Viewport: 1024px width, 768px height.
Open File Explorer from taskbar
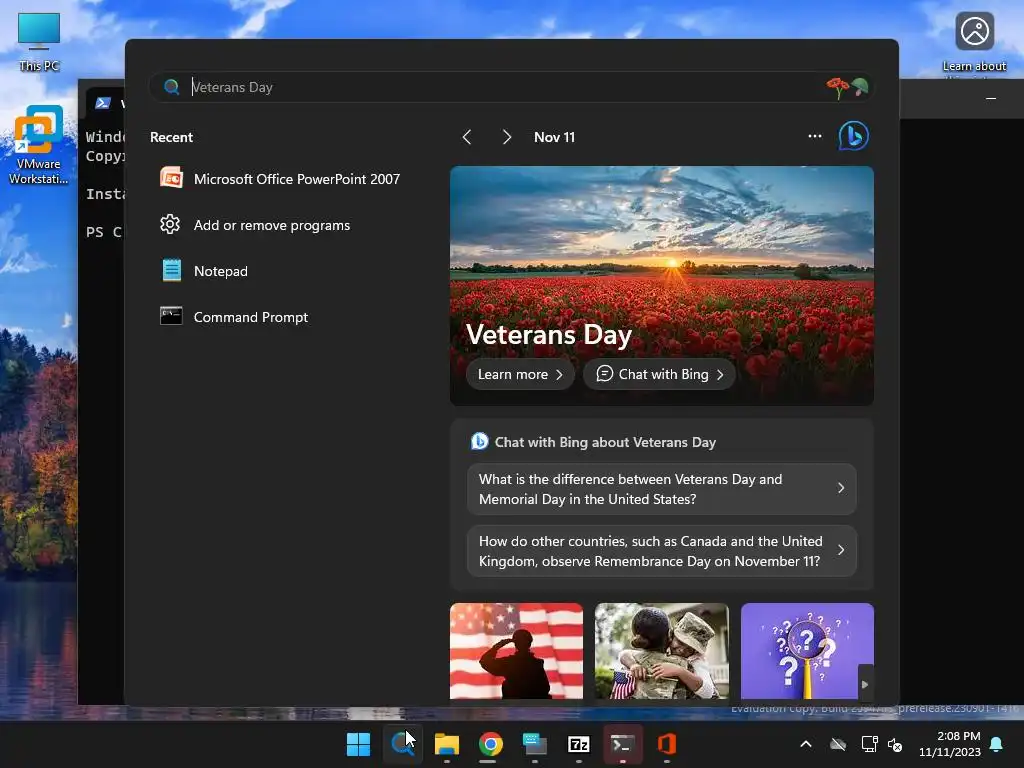coord(447,744)
